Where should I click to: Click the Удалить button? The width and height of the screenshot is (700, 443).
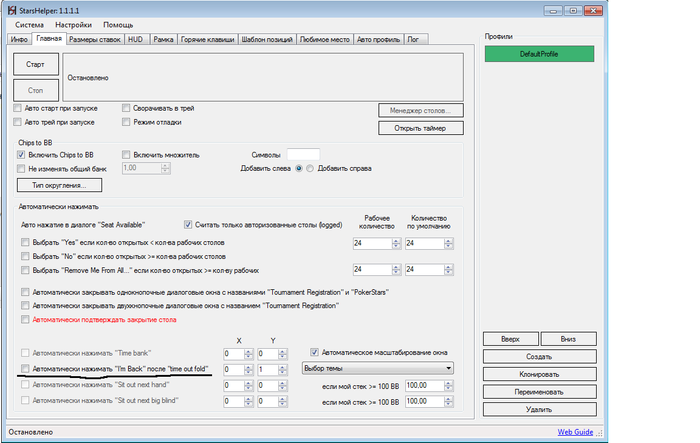coord(539,410)
